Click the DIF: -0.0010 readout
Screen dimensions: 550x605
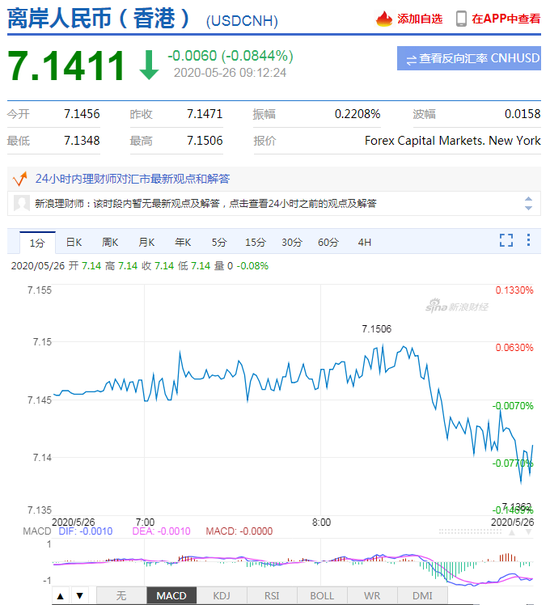(x=85, y=531)
